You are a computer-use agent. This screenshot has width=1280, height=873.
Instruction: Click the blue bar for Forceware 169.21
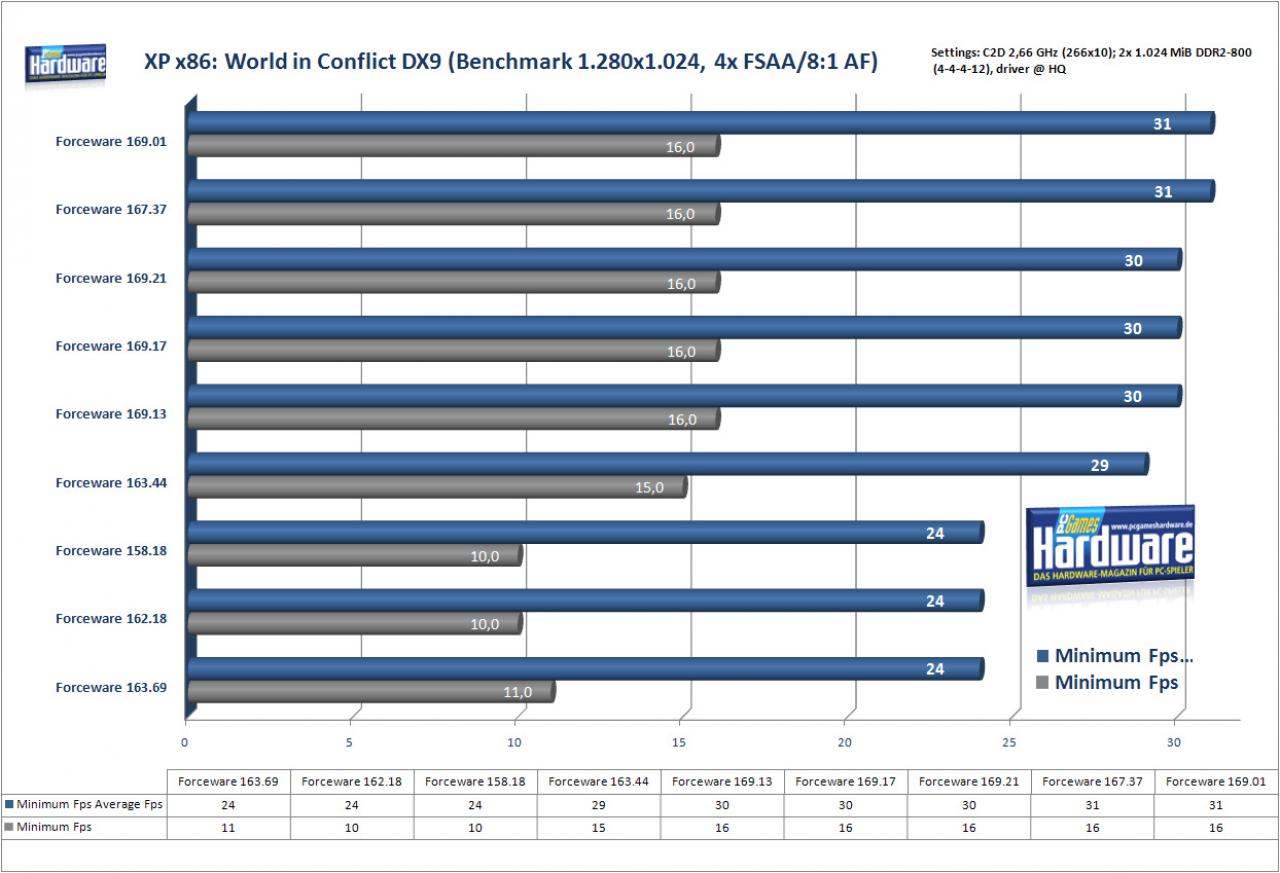coord(685,260)
